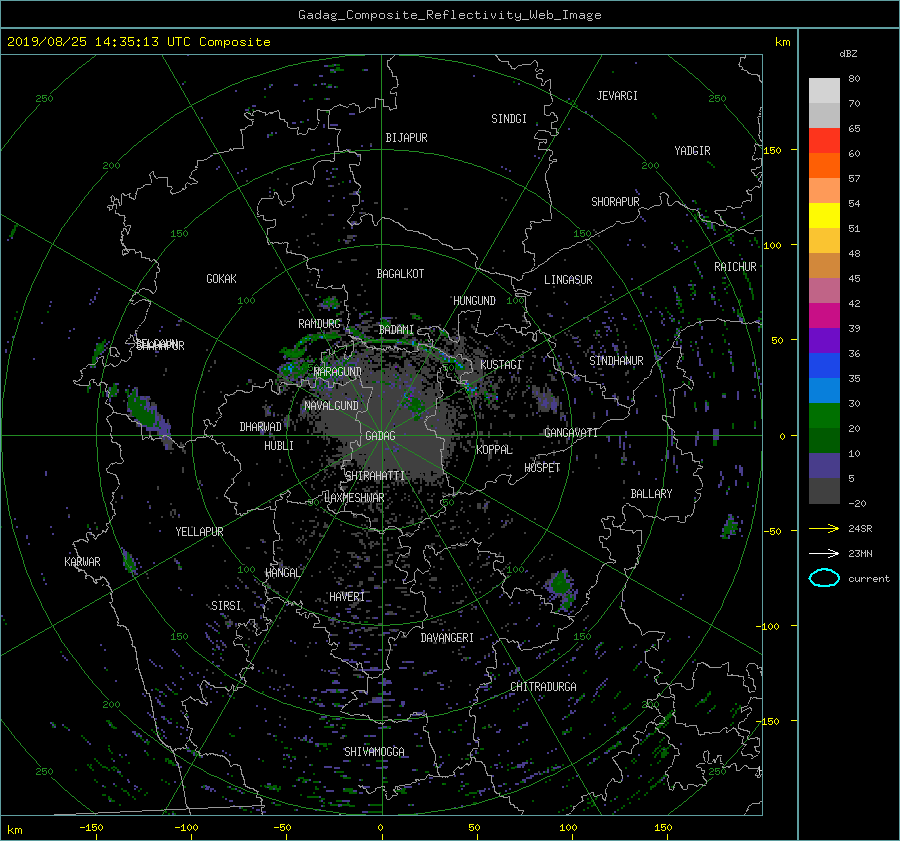Choose the LAXMESHWAR city label
The image size is (900, 841).
pos(354,498)
